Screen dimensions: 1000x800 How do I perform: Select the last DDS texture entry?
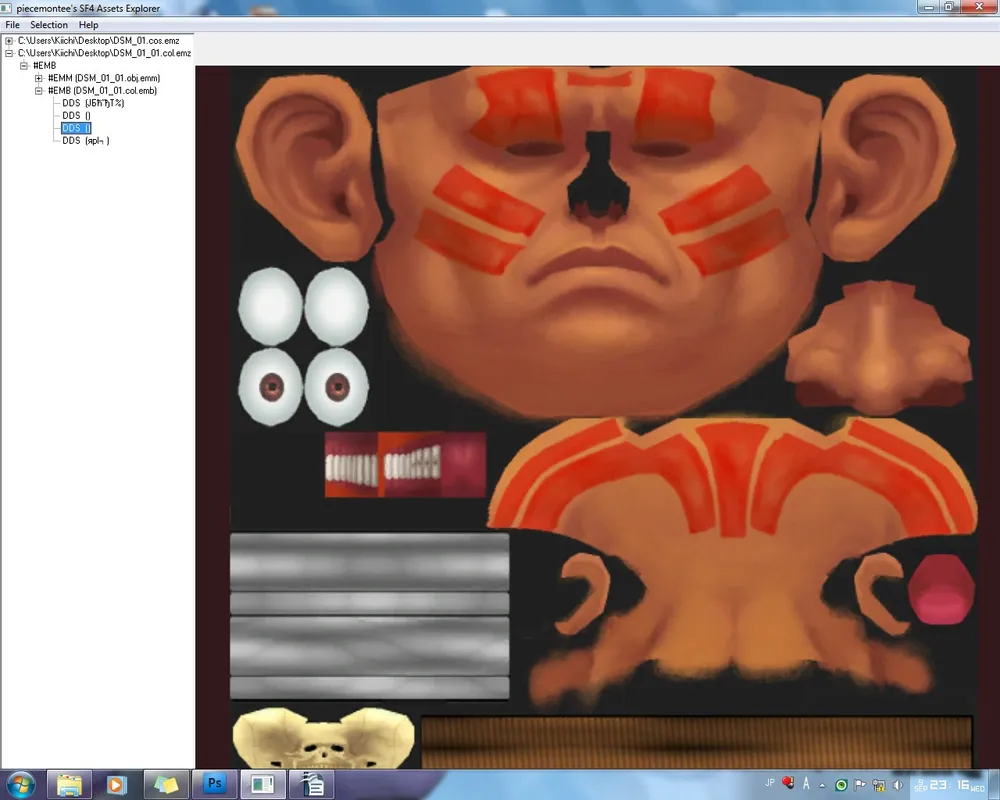click(85, 141)
